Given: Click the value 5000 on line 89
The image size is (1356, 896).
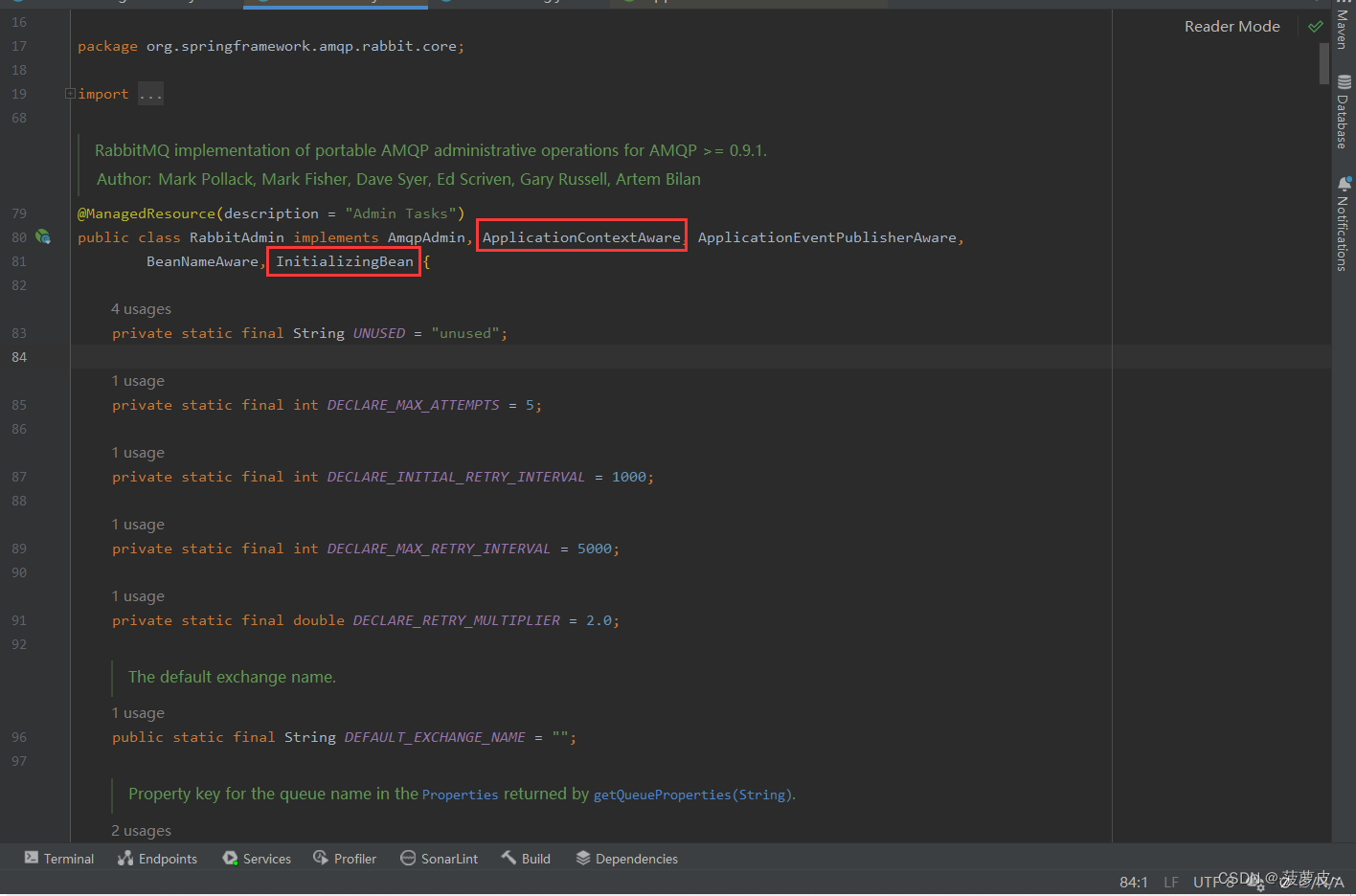Looking at the screenshot, I should pyautogui.click(x=595, y=549).
